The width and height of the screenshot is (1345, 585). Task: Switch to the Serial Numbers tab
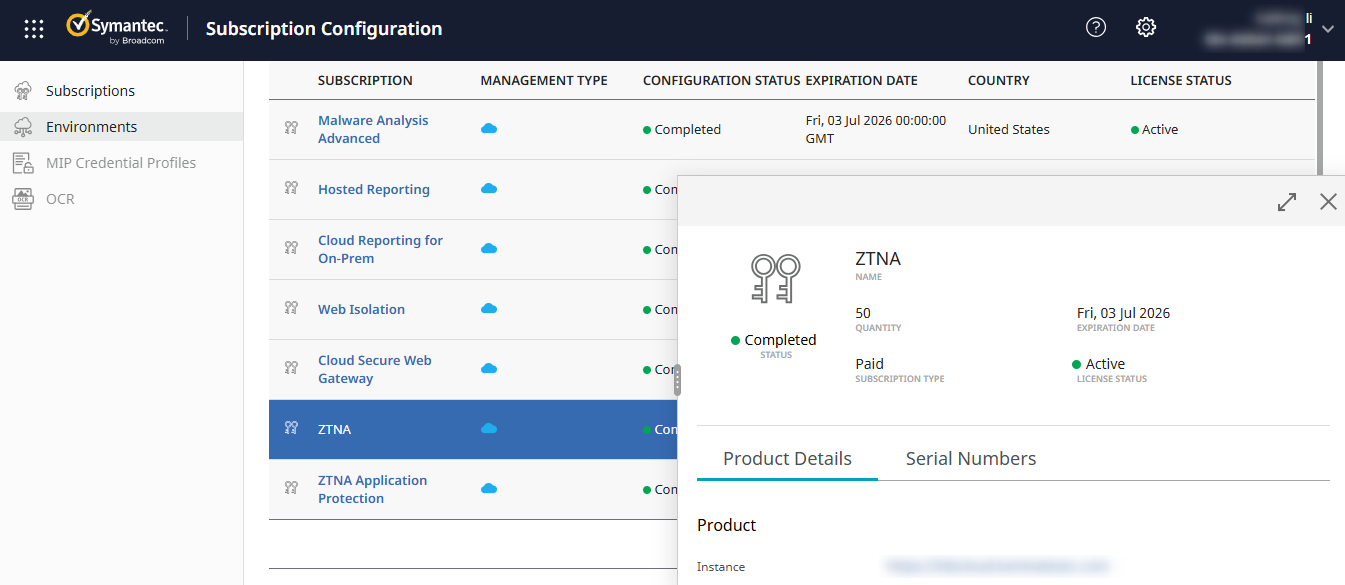tap(971, 459)
